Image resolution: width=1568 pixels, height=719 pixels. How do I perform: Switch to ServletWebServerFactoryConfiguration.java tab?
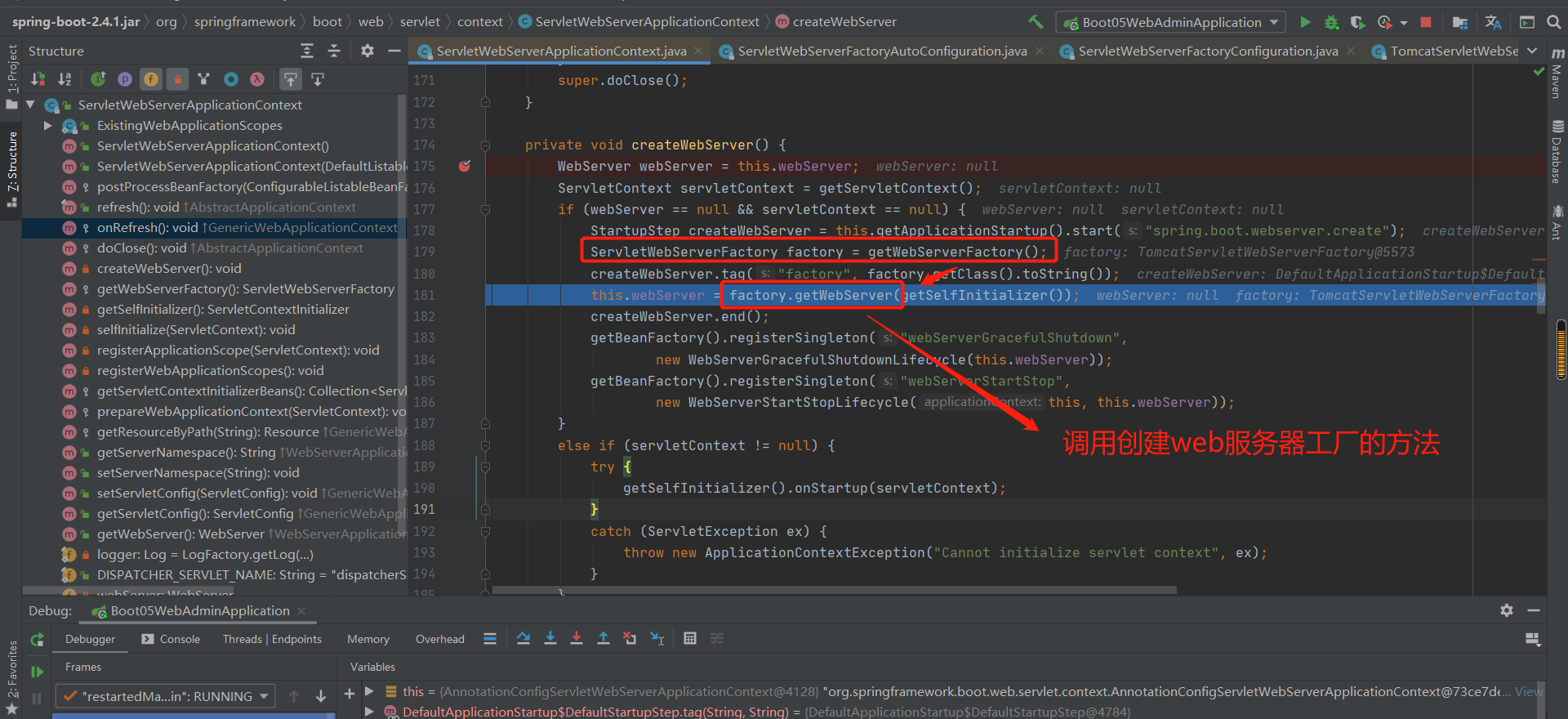click(x=1208, y=51)
